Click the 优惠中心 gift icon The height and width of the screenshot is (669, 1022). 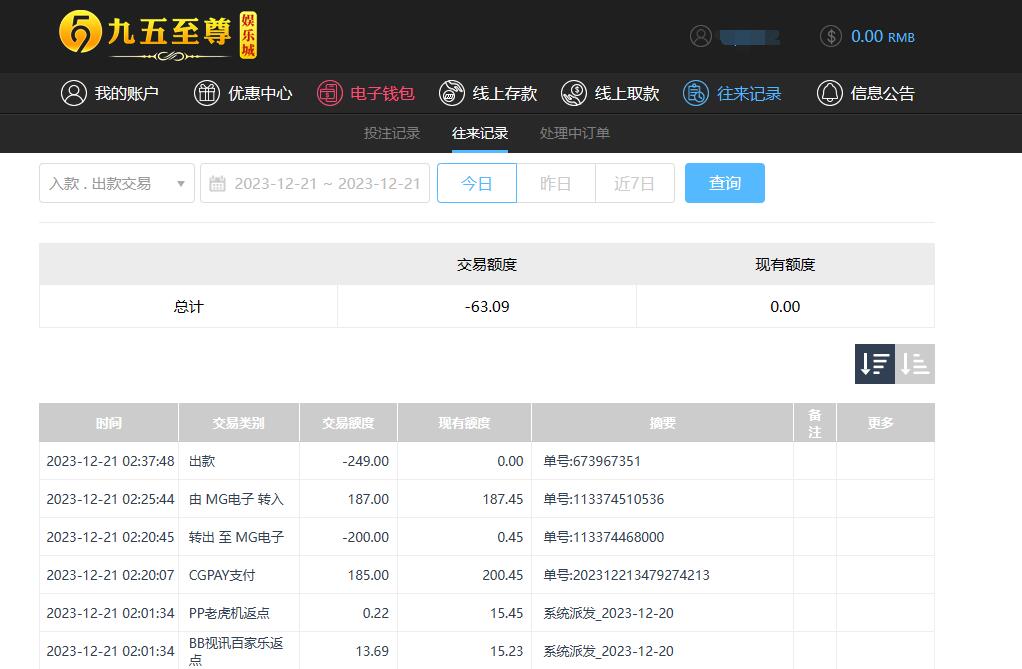coord(207,93)
